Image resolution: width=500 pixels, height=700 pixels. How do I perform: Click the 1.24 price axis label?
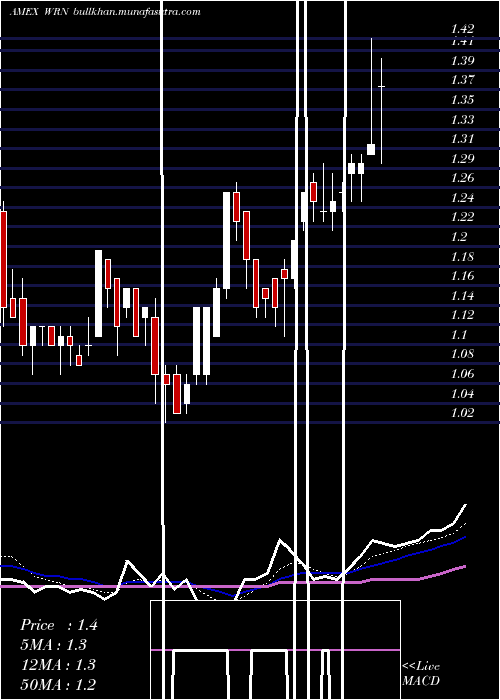coord(462,197)
